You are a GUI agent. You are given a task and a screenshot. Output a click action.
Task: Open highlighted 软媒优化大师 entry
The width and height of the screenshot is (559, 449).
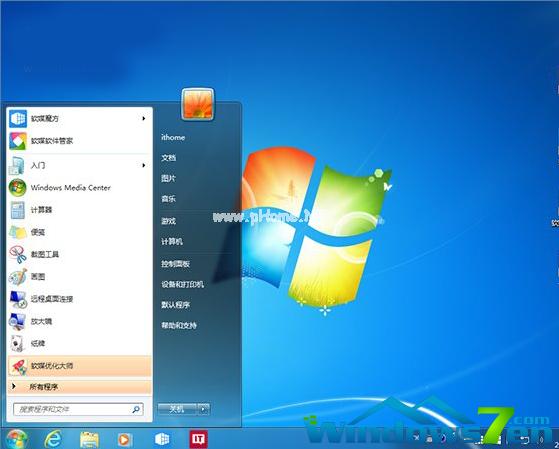pos(79,366)
